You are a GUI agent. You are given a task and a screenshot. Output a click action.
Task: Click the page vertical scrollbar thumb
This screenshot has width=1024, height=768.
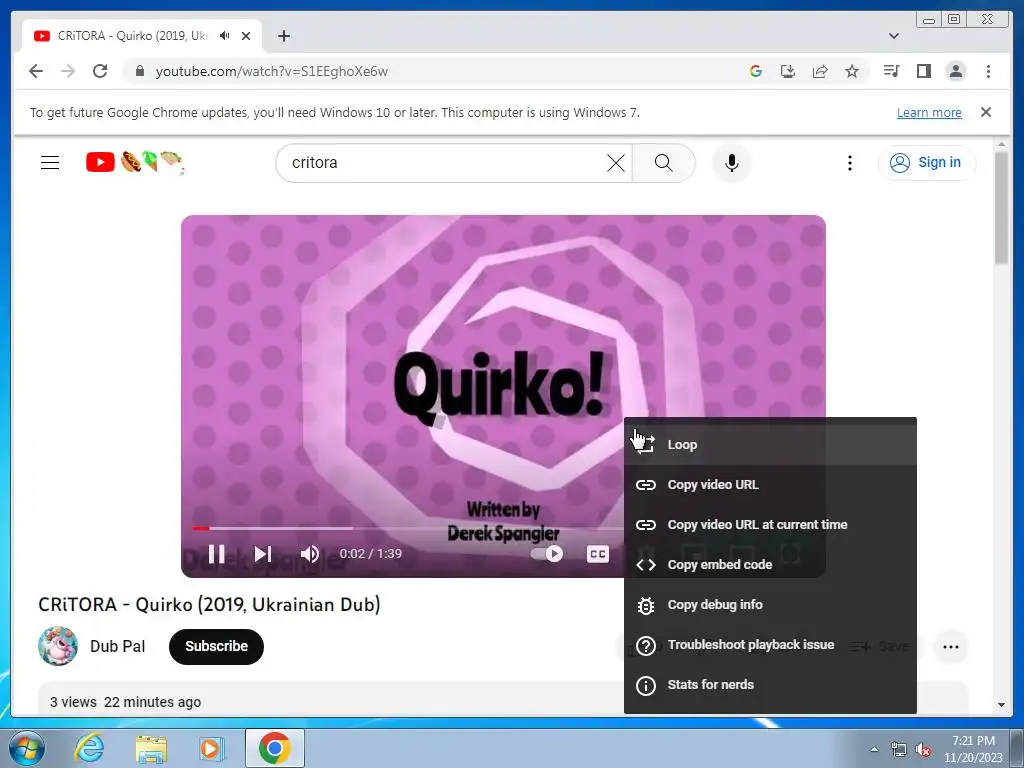tap(1001, 208)
